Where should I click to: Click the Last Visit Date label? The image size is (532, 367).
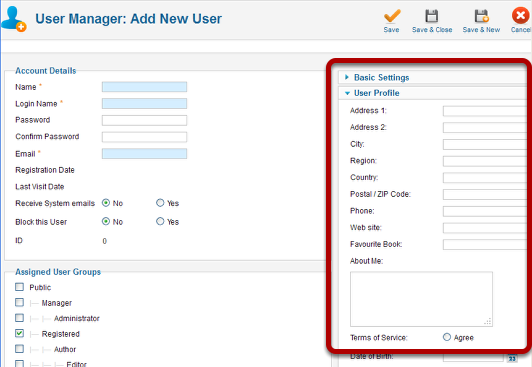[40, 187]
